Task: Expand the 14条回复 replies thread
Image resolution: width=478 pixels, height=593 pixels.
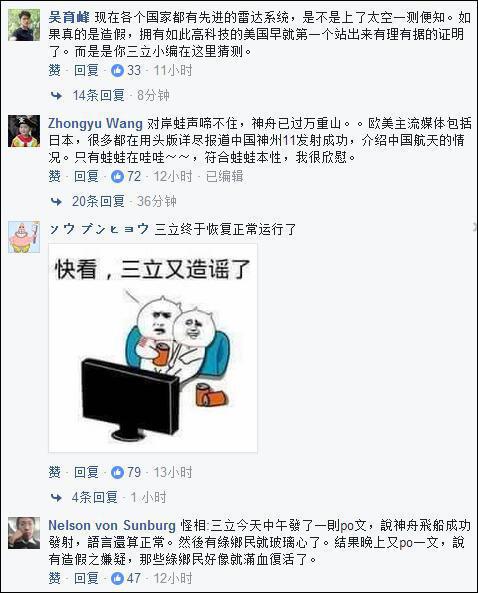Action: point(98,95)
